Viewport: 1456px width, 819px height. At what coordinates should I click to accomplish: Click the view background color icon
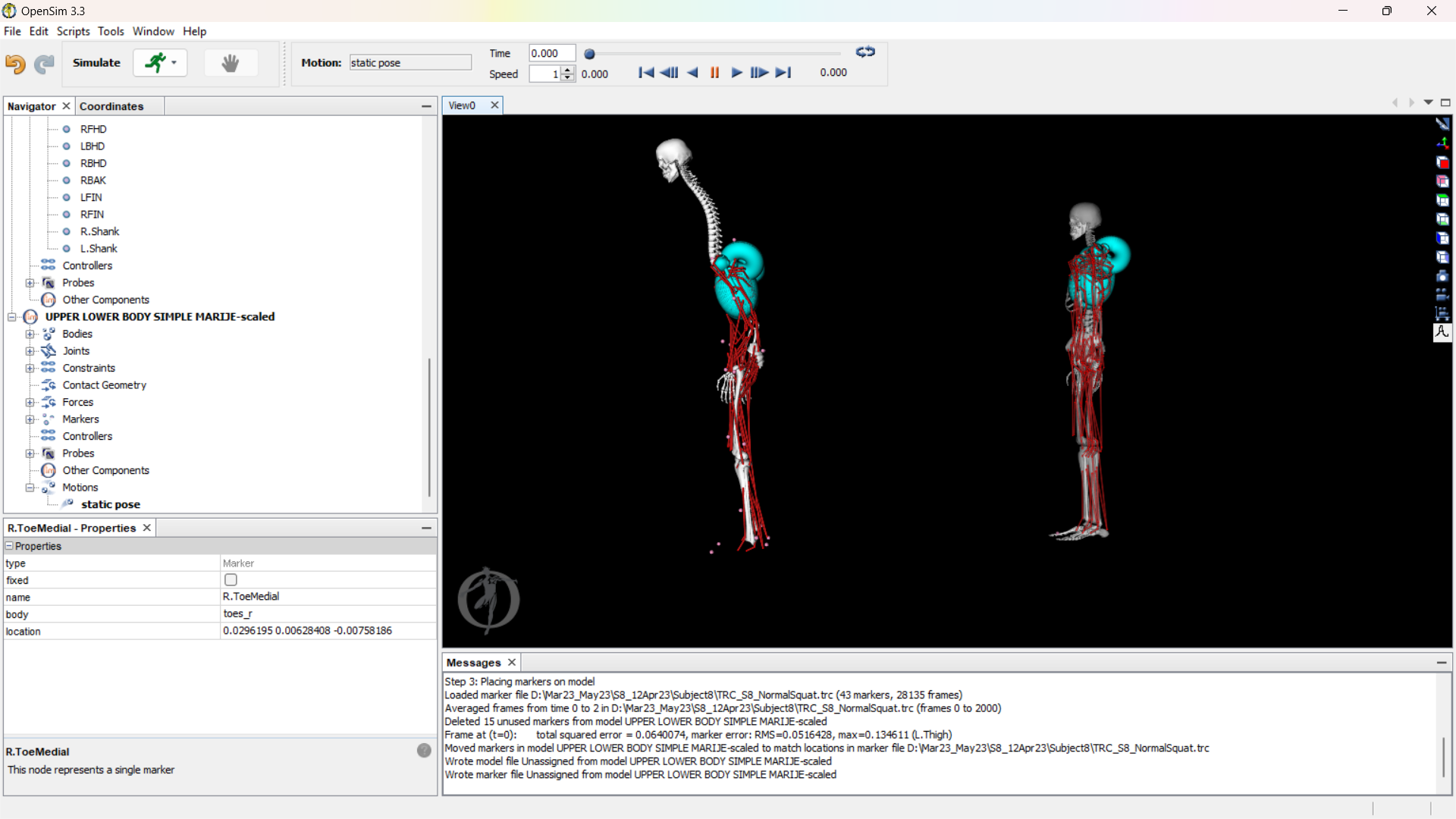tap(1442, 124)
